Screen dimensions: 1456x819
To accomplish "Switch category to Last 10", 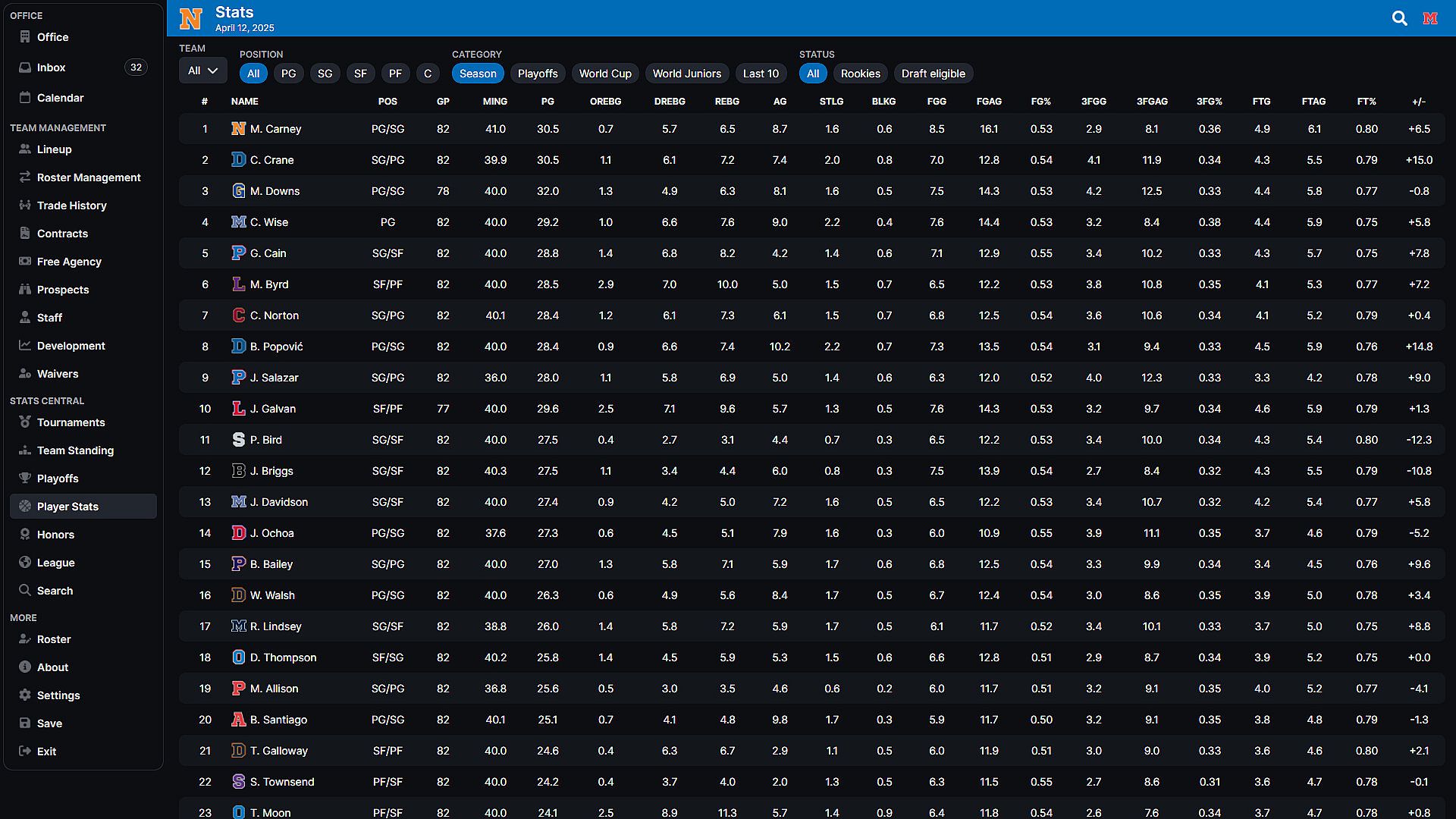I will (x=761, y=74).
